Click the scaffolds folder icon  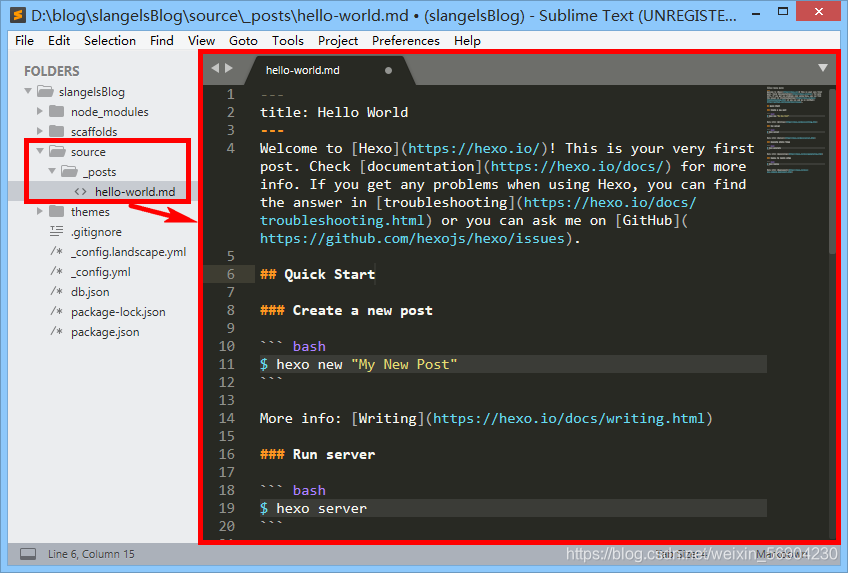coord(56,131)
